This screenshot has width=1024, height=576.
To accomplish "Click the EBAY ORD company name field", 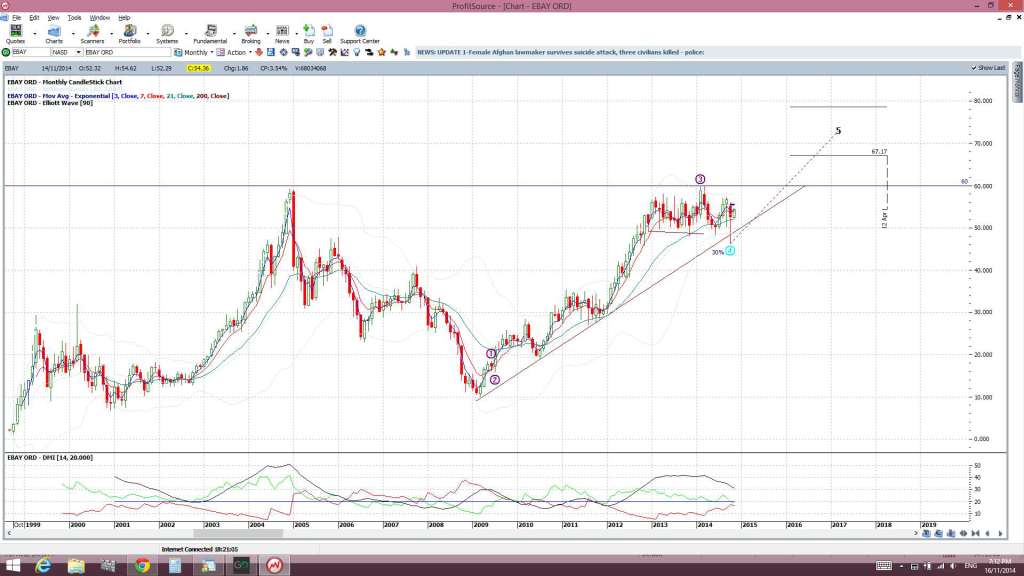I will click(127, 52).
